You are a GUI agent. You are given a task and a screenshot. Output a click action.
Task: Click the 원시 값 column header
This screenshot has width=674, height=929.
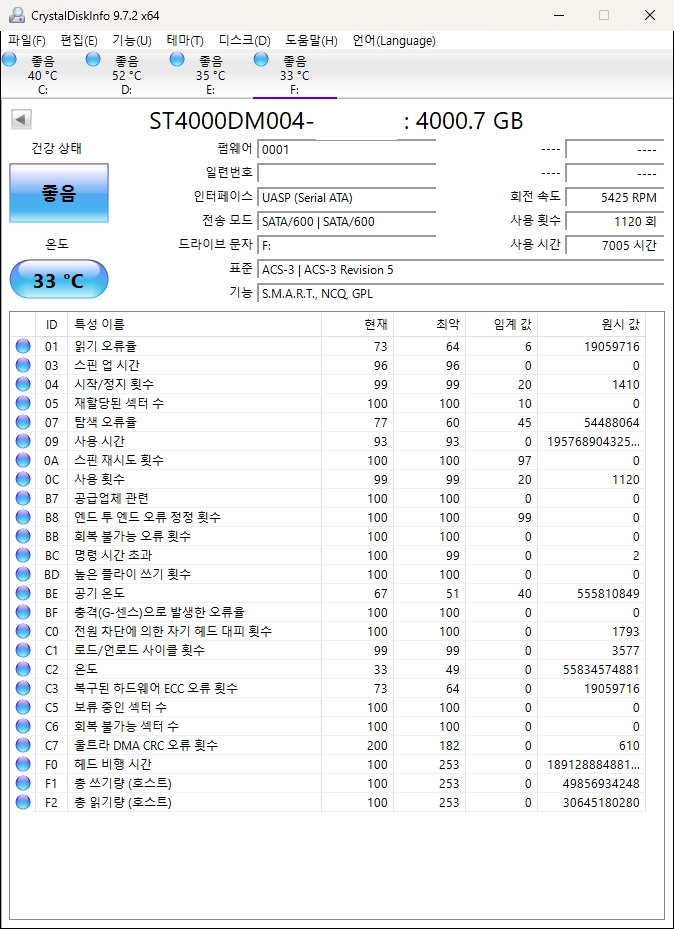pos(592,325)
